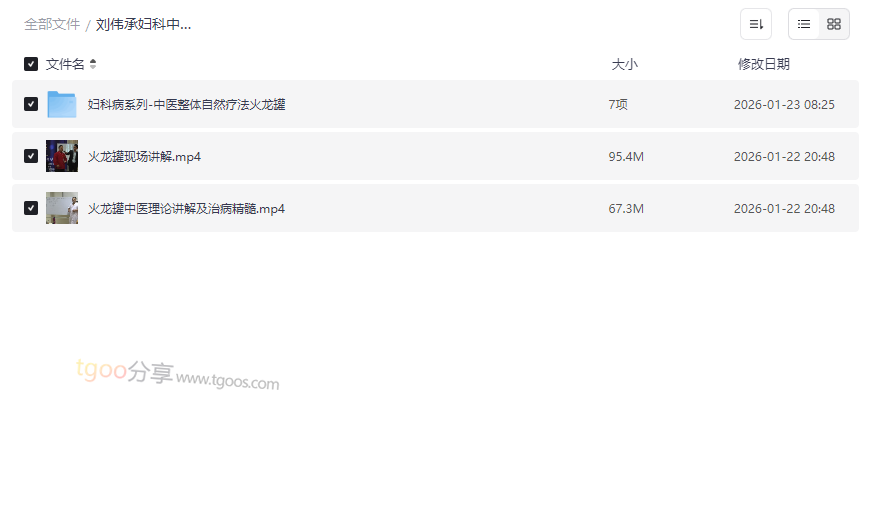Click the 火龙罐中医理论讲解 video thumbnail
Screen dimensions: 874x514
[x=62, y=208]
